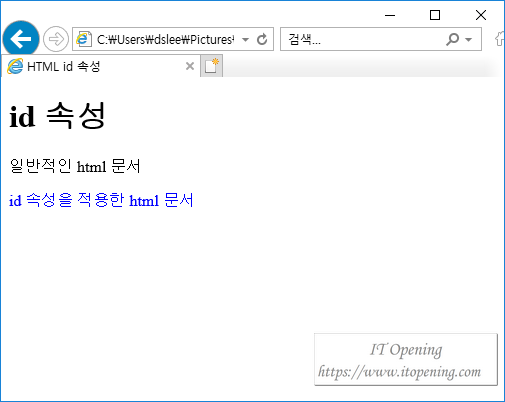Click the https://www.itopening.com watermark URL

tap(399, 372)
